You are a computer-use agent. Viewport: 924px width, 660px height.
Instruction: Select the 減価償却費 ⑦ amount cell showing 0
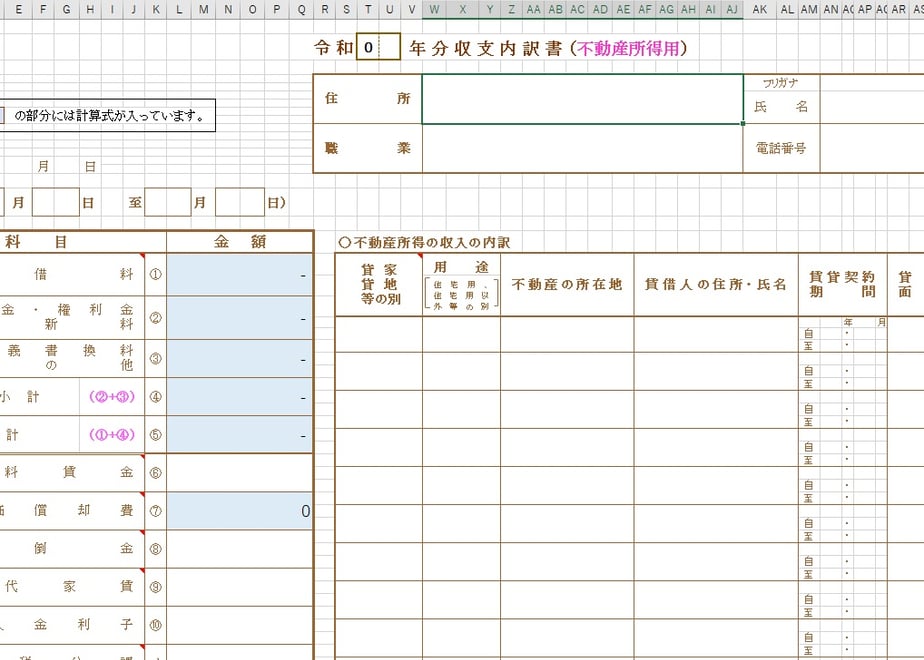tap(239, 511)
